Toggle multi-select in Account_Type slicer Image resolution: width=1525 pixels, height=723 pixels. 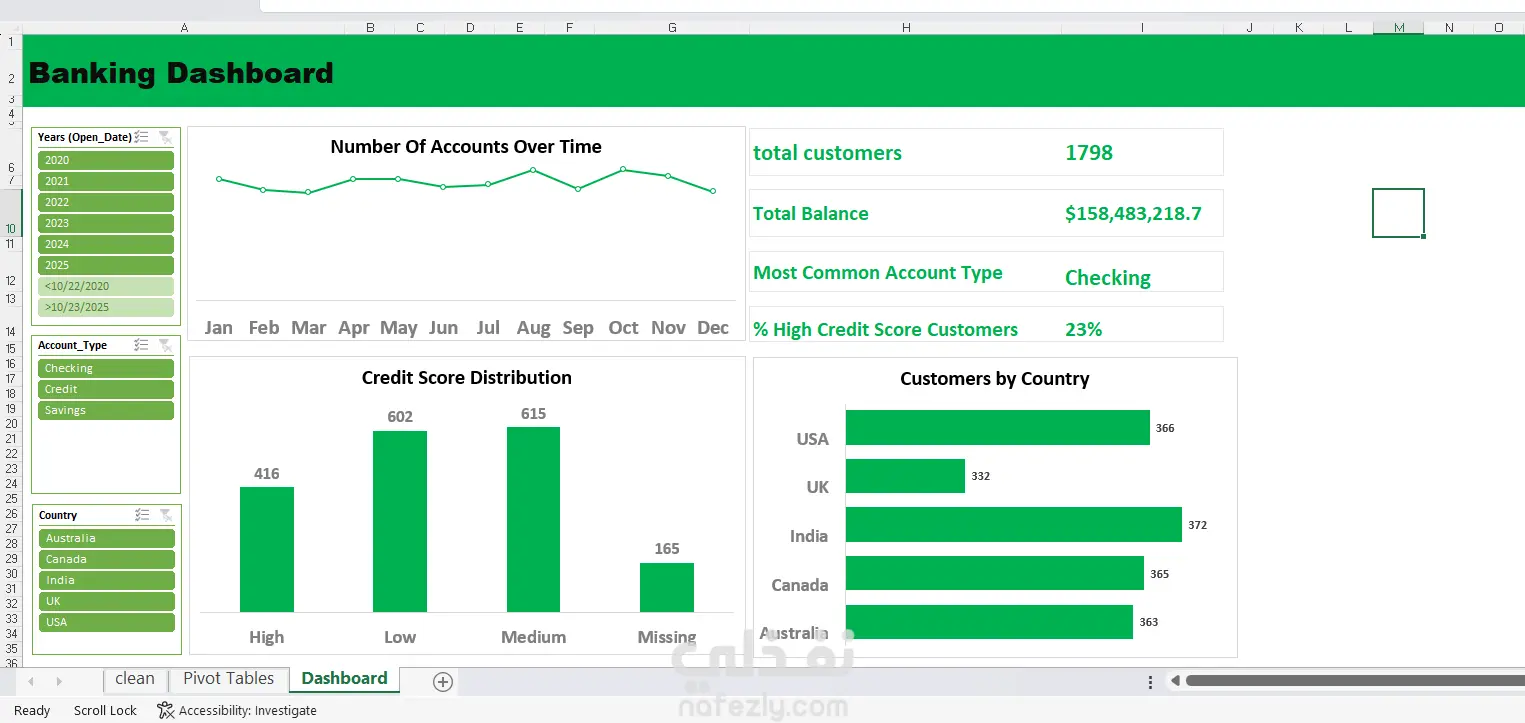pos(142,345)
